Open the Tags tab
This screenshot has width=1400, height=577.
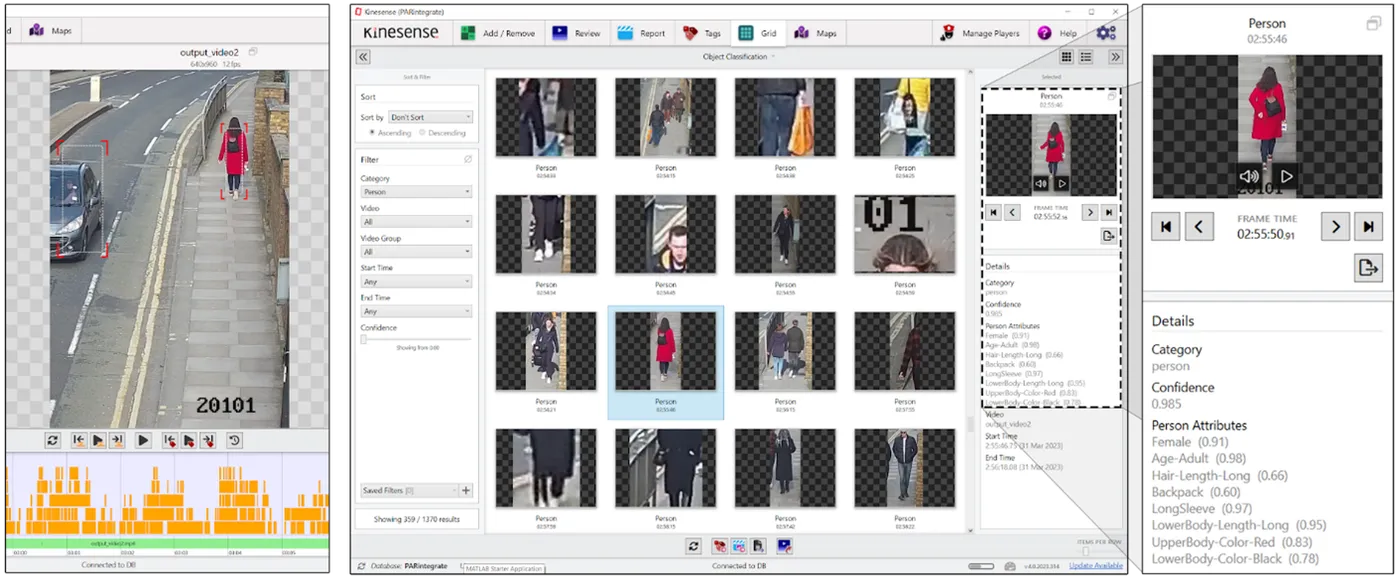[x=704, y=33]
